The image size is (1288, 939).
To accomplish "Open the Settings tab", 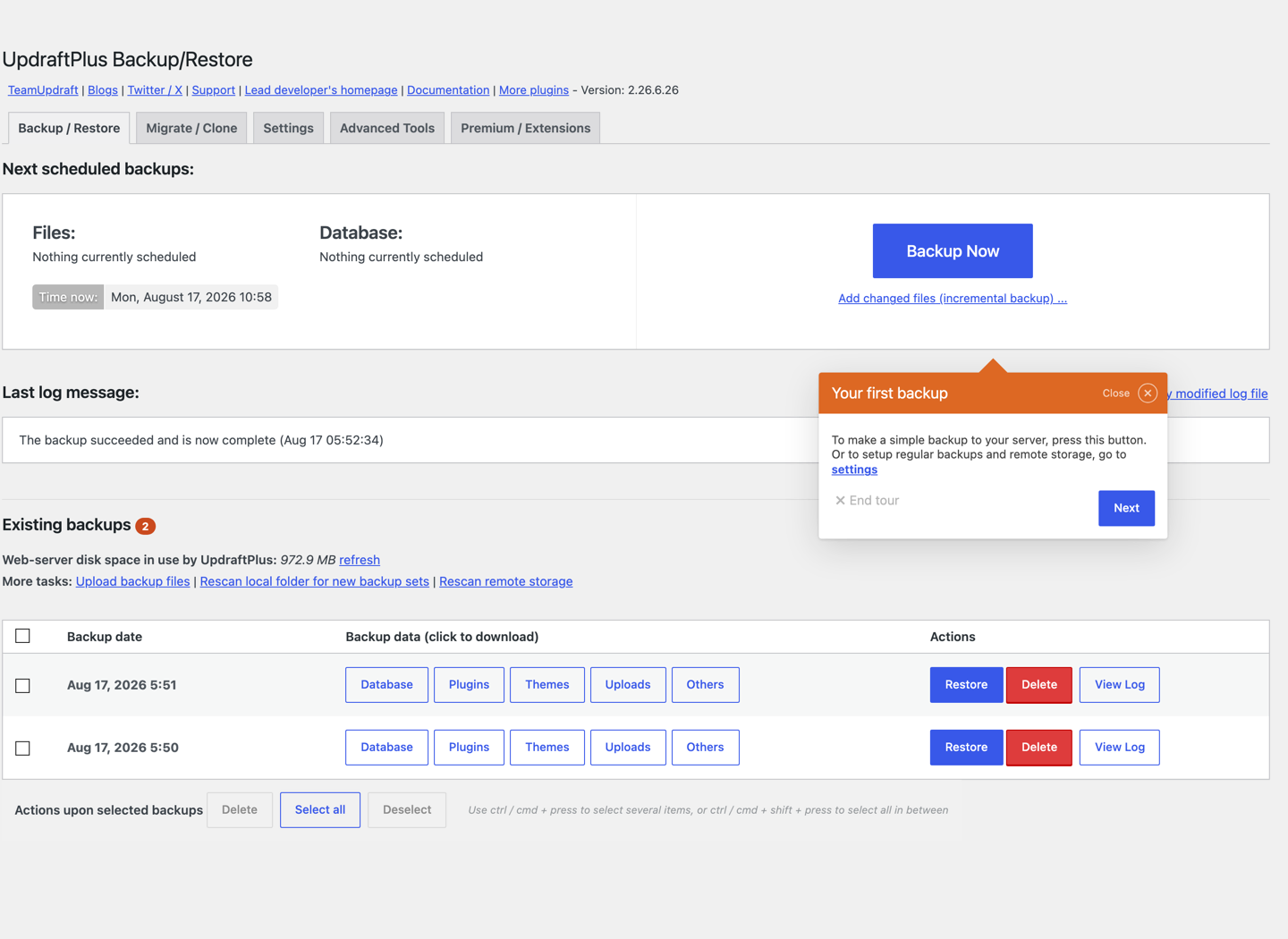I will [x=288, y=128].
